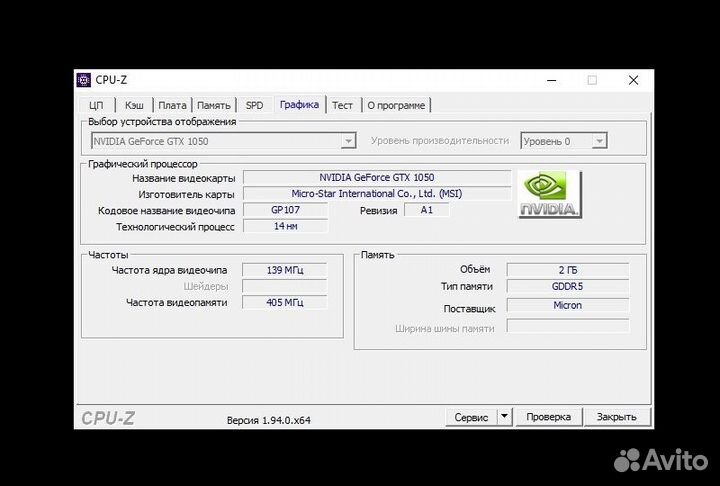Open the Сервис dropdown arrow
This screenshot has height=486, width=720.
[x=504, y=417]
